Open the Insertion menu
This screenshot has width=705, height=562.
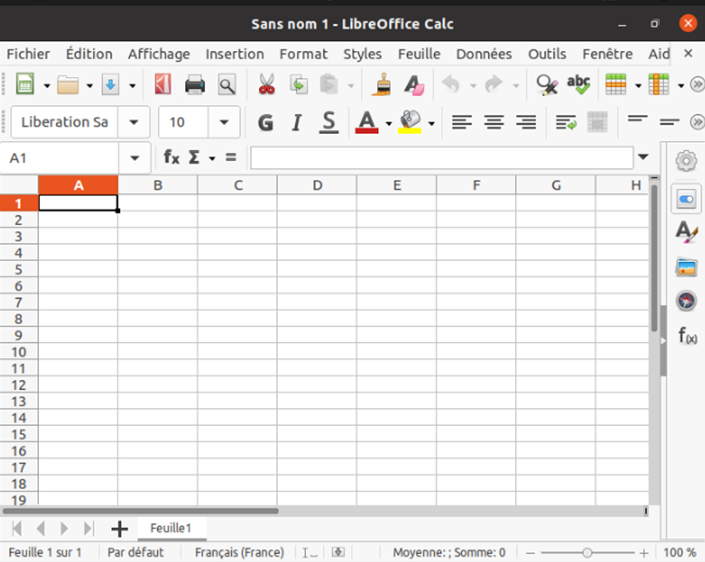click(x=235, y=54)
